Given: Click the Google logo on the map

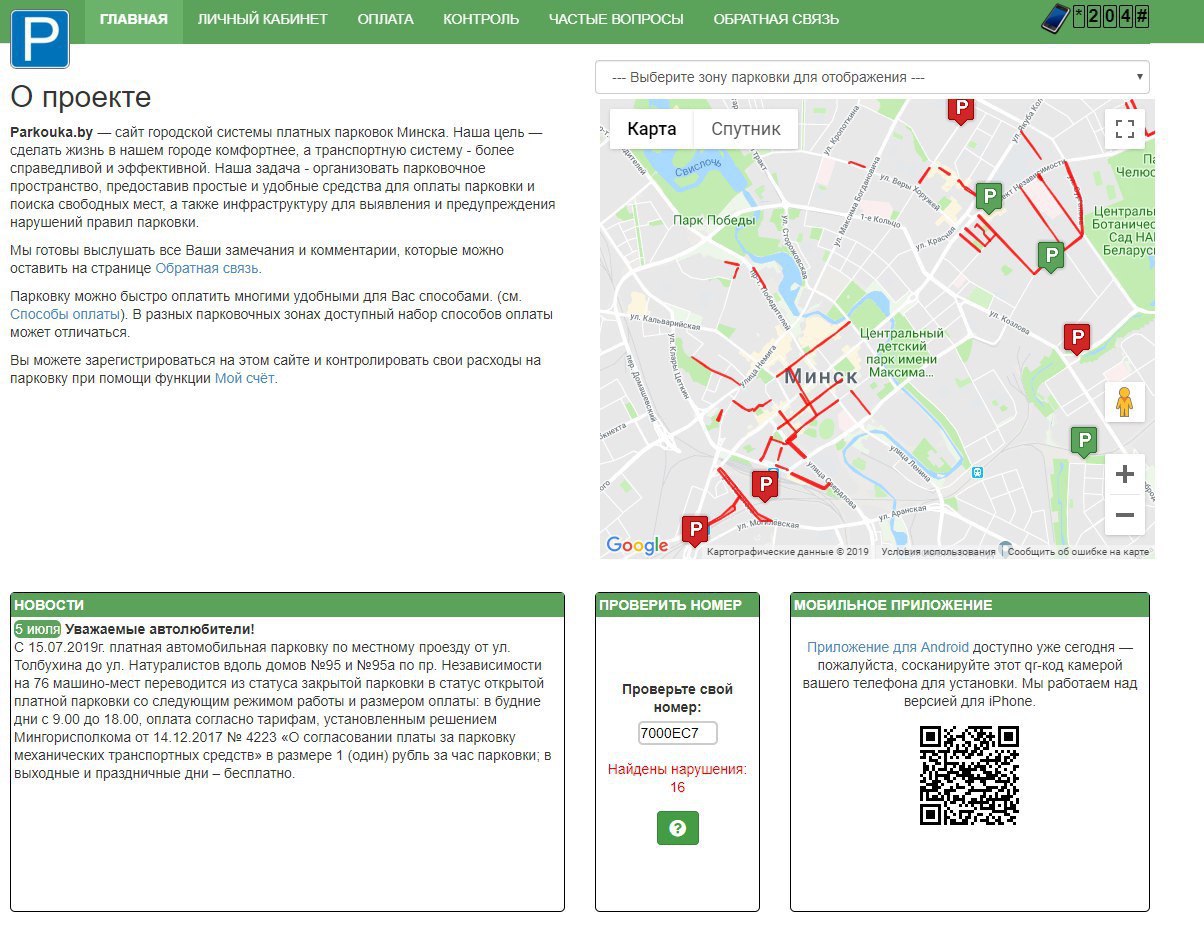Looking at the screenshot, I should [x=637, y=545].
